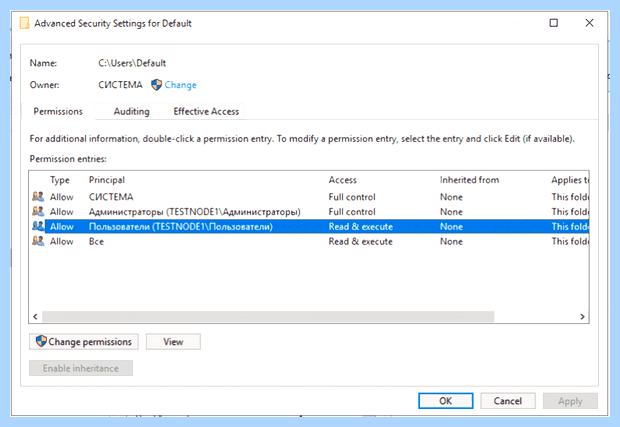The image size is (620, 427).
Task: Click None inherited value in СИСТЕМА row
Action: tap(451, 197)
